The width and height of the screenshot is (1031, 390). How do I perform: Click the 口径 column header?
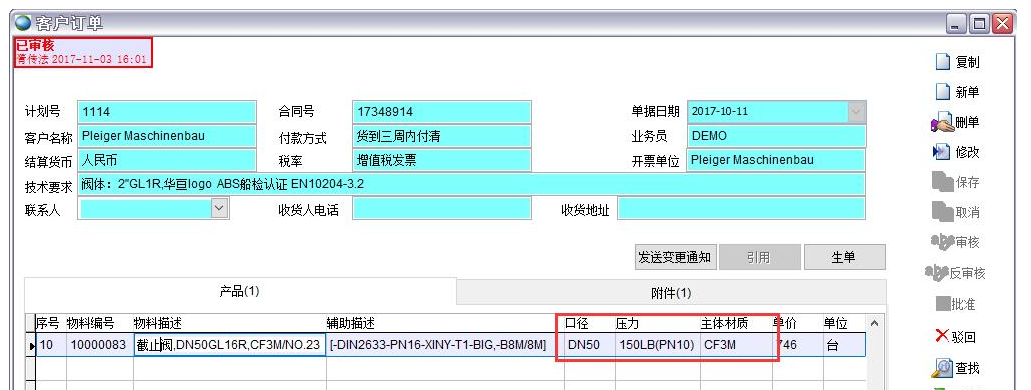(x=590, y=324)
